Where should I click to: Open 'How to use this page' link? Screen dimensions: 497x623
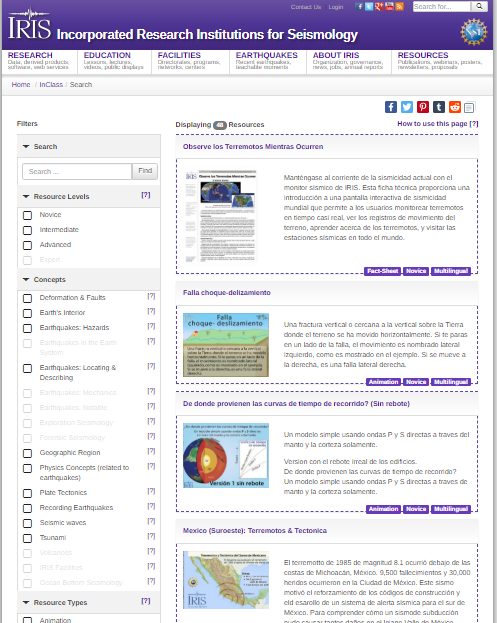[x=437, y=124]
